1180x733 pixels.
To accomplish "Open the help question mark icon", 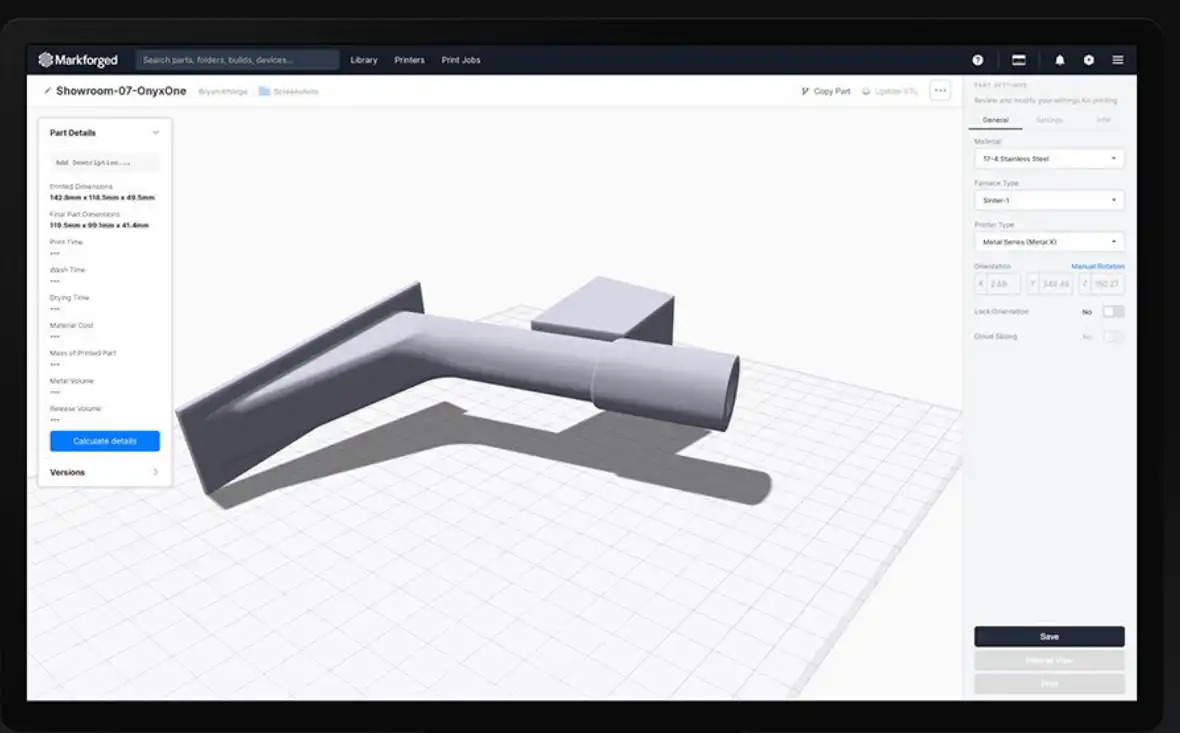I will click(977, 60).
